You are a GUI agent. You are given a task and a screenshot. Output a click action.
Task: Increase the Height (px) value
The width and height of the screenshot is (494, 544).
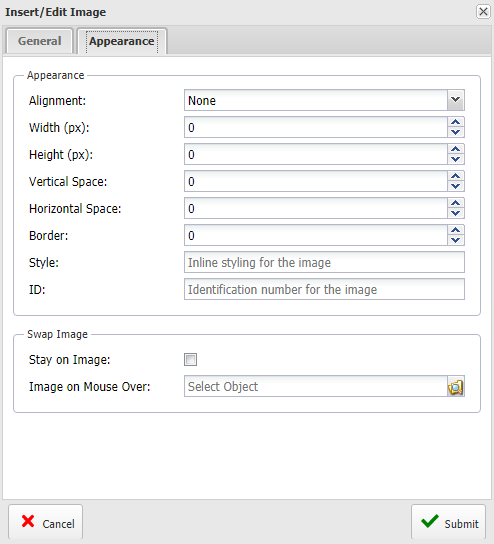(x=455, y=149)
